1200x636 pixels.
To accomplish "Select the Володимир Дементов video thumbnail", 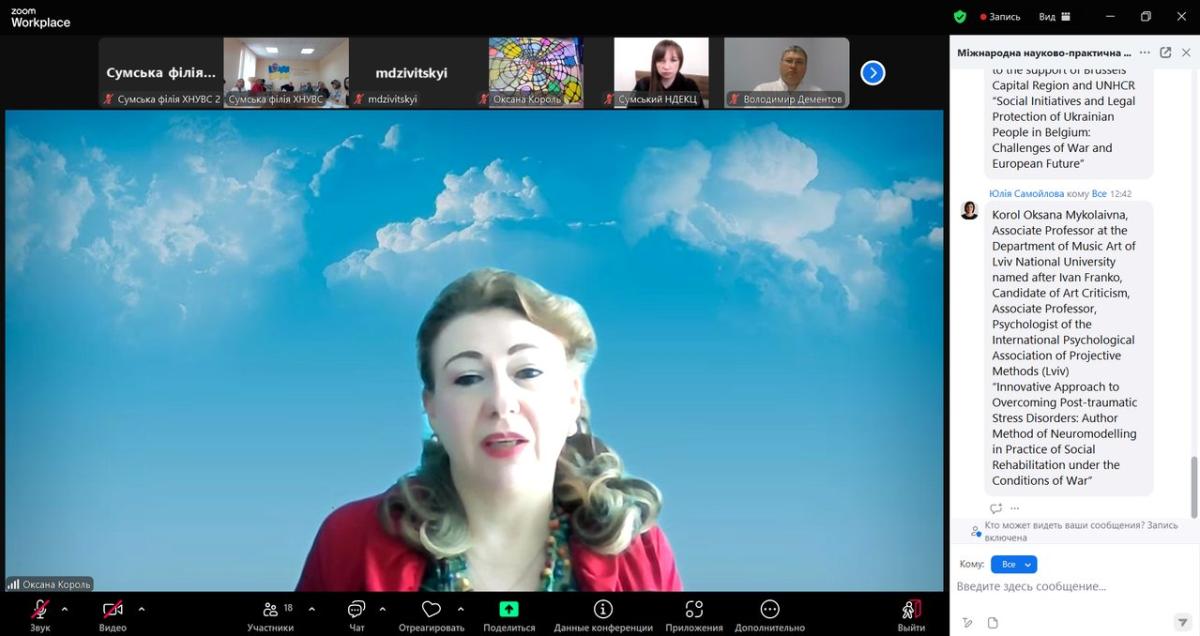I will (786, 72).
